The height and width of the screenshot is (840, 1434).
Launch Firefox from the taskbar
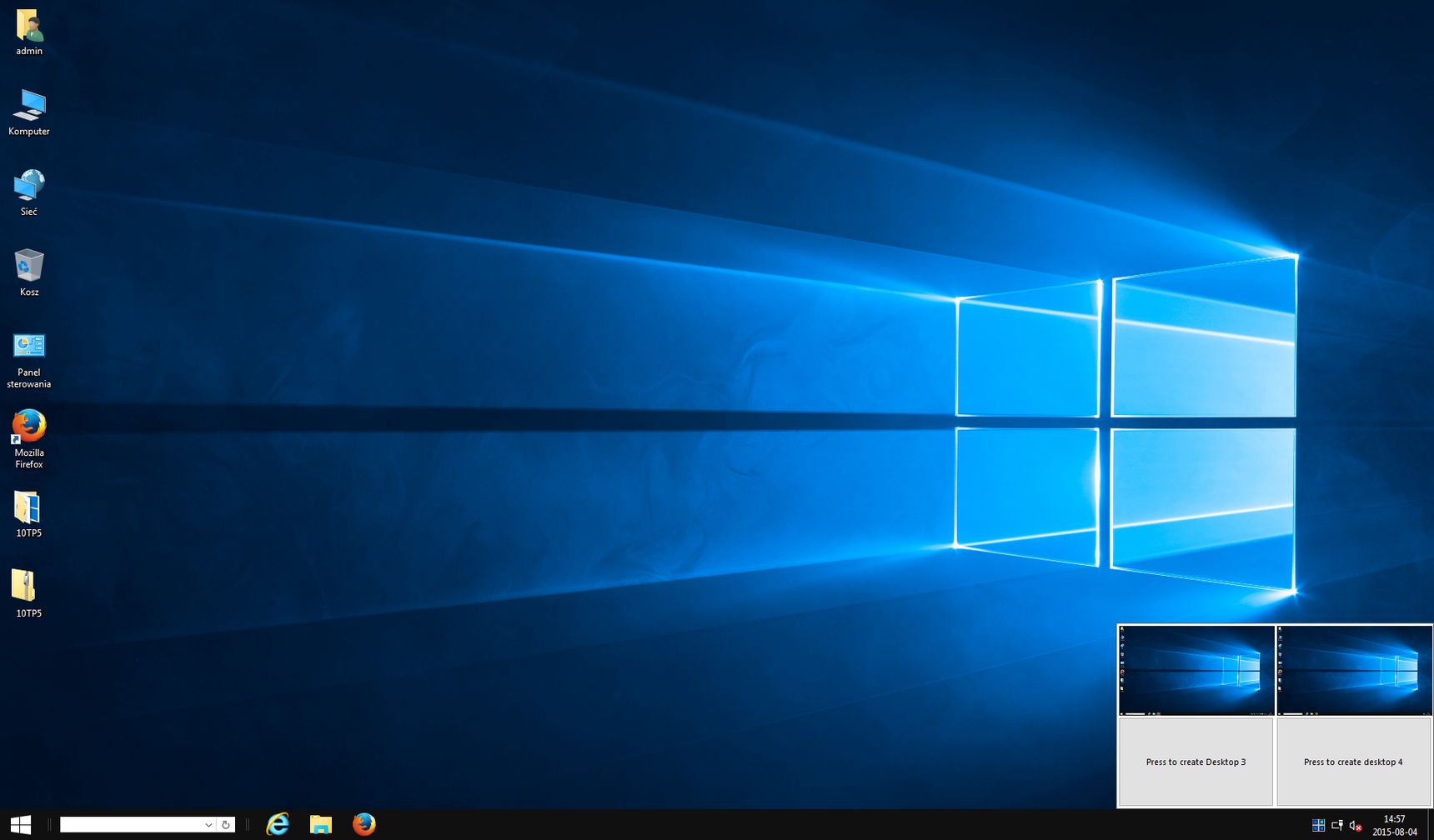pyautogui.click(x=364, y=824)
